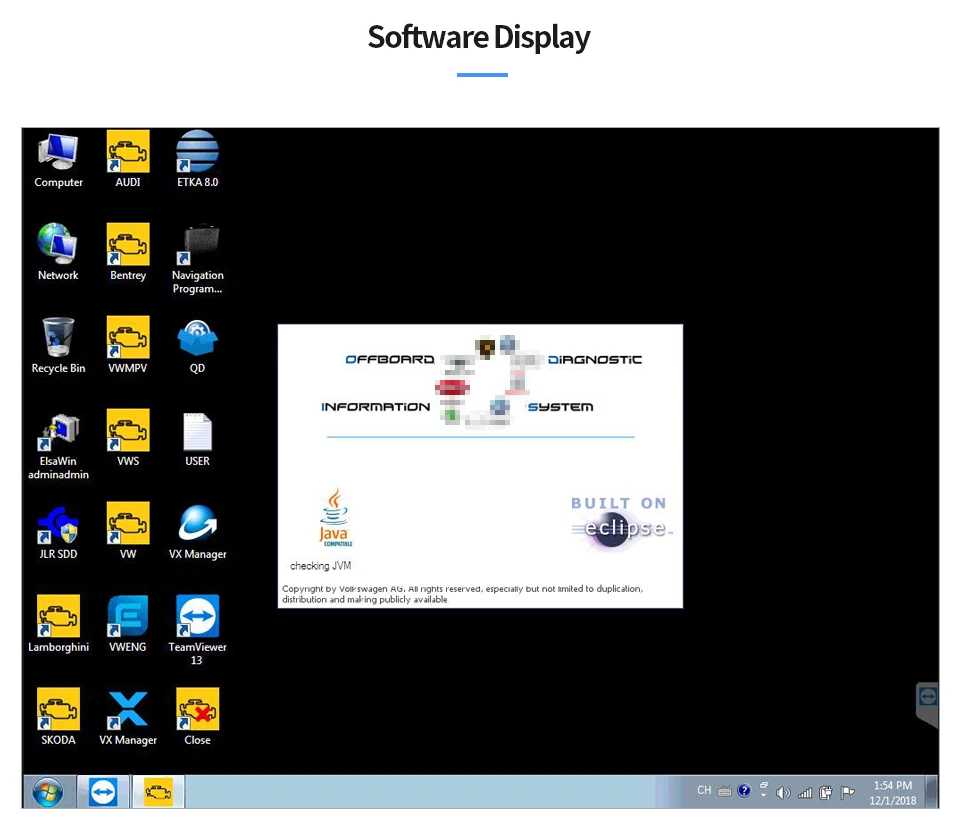Click the Show desktop strip

point(932,792)
